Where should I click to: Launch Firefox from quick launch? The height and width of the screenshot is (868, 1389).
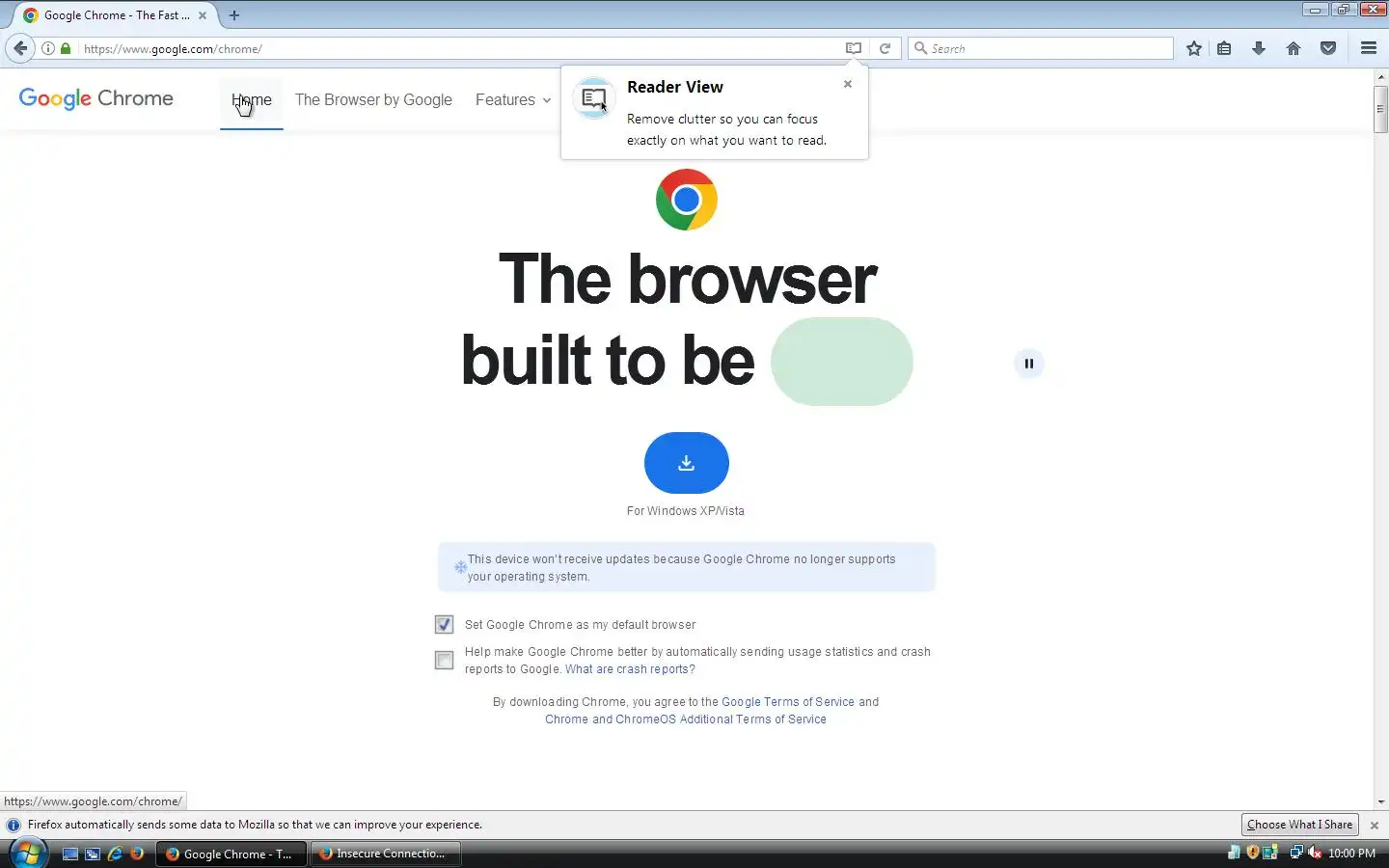point(137,854)
